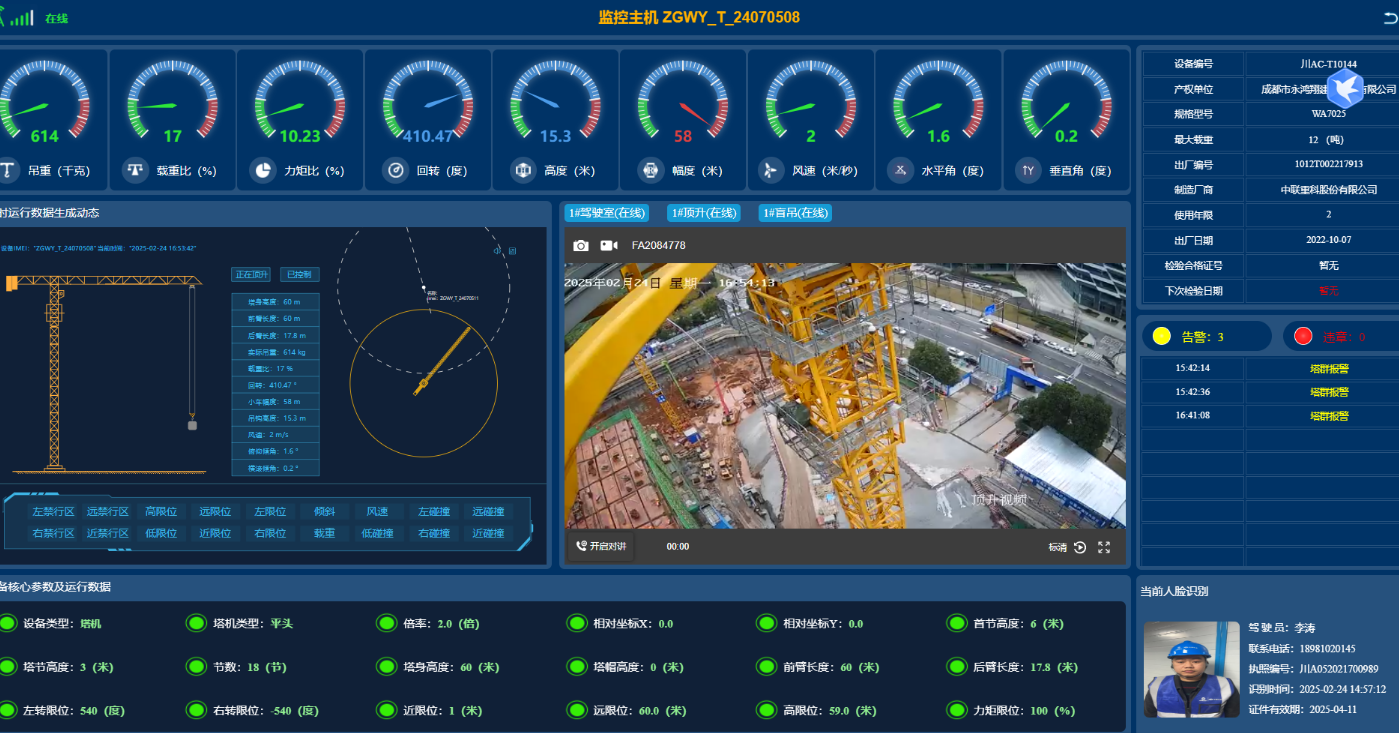
Task: Switch to the 1#盲吊 camera tab
Action: (796, 213)
